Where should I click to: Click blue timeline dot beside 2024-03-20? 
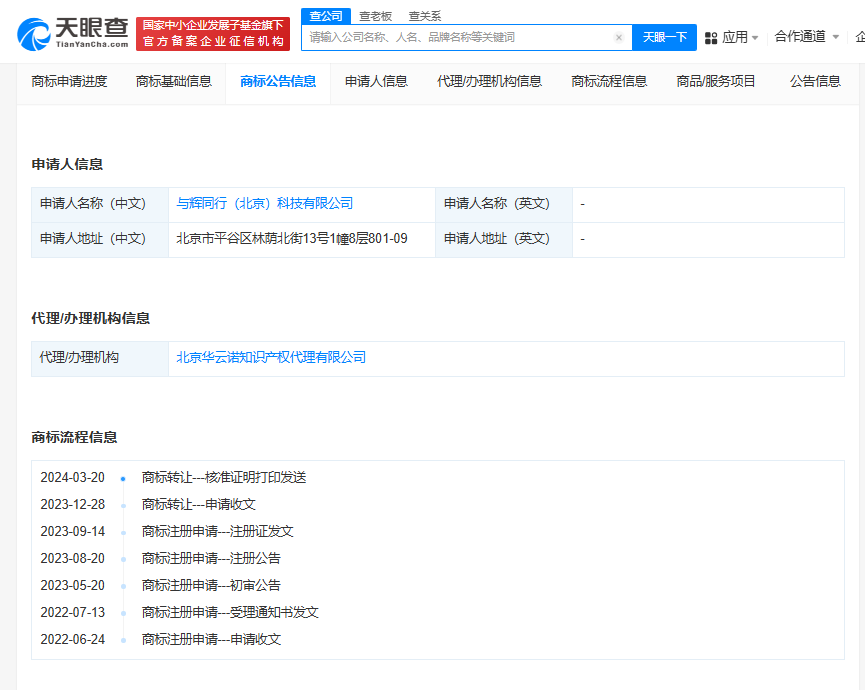pos(122,478)
